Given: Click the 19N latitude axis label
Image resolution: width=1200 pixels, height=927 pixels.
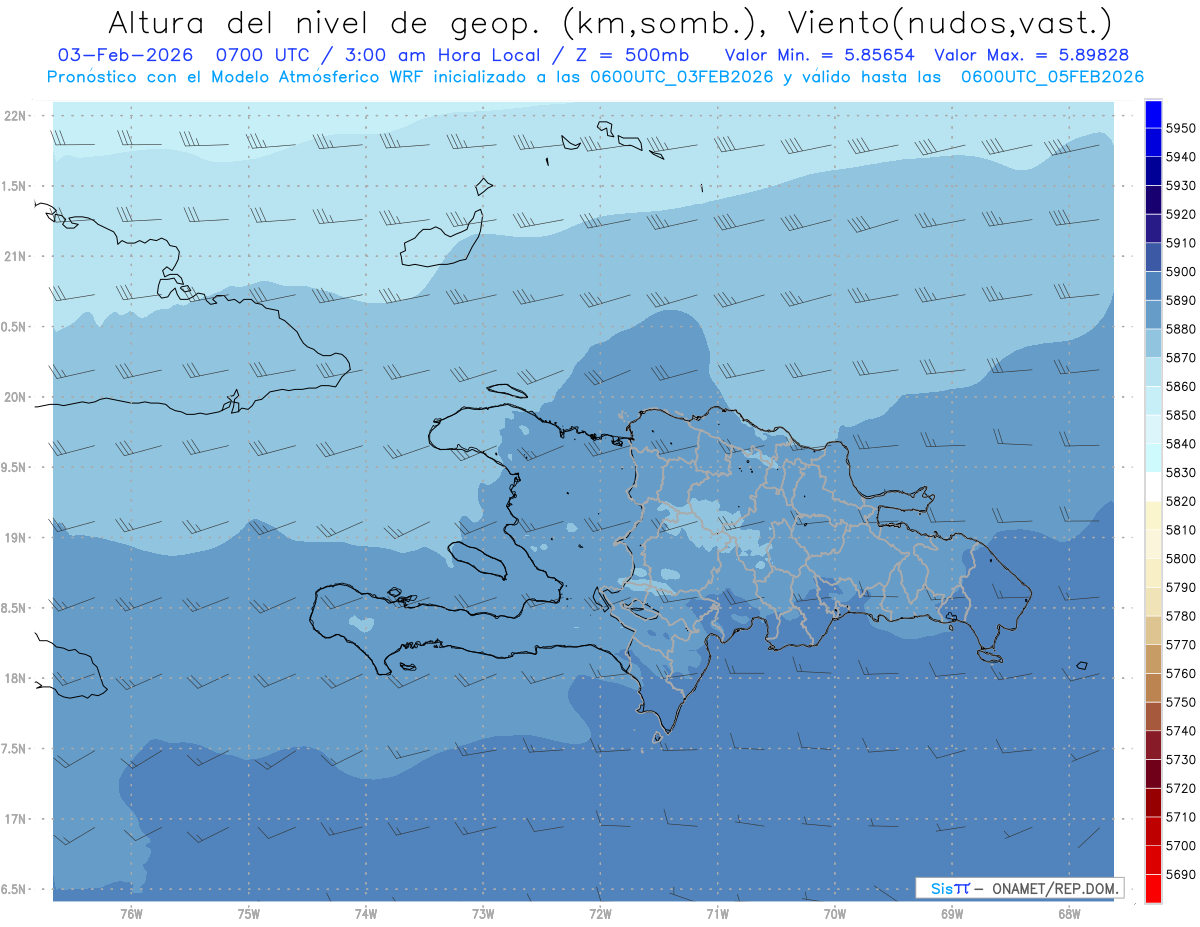Looking at the screenshot, I should (x=15, y=538).
